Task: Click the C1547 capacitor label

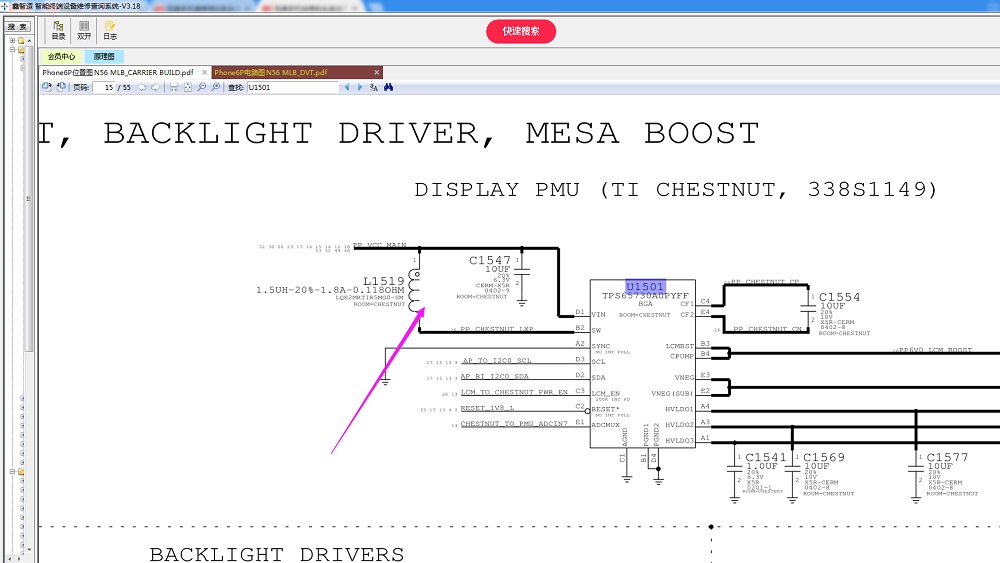Action: tap(490, 260)
